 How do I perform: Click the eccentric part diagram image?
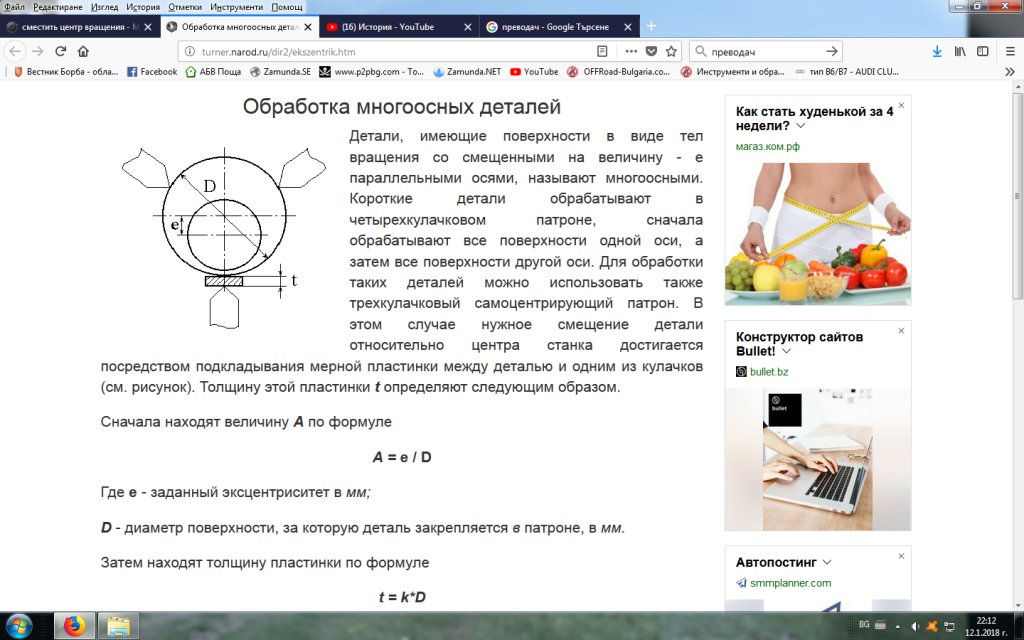(x=223, y=238)
